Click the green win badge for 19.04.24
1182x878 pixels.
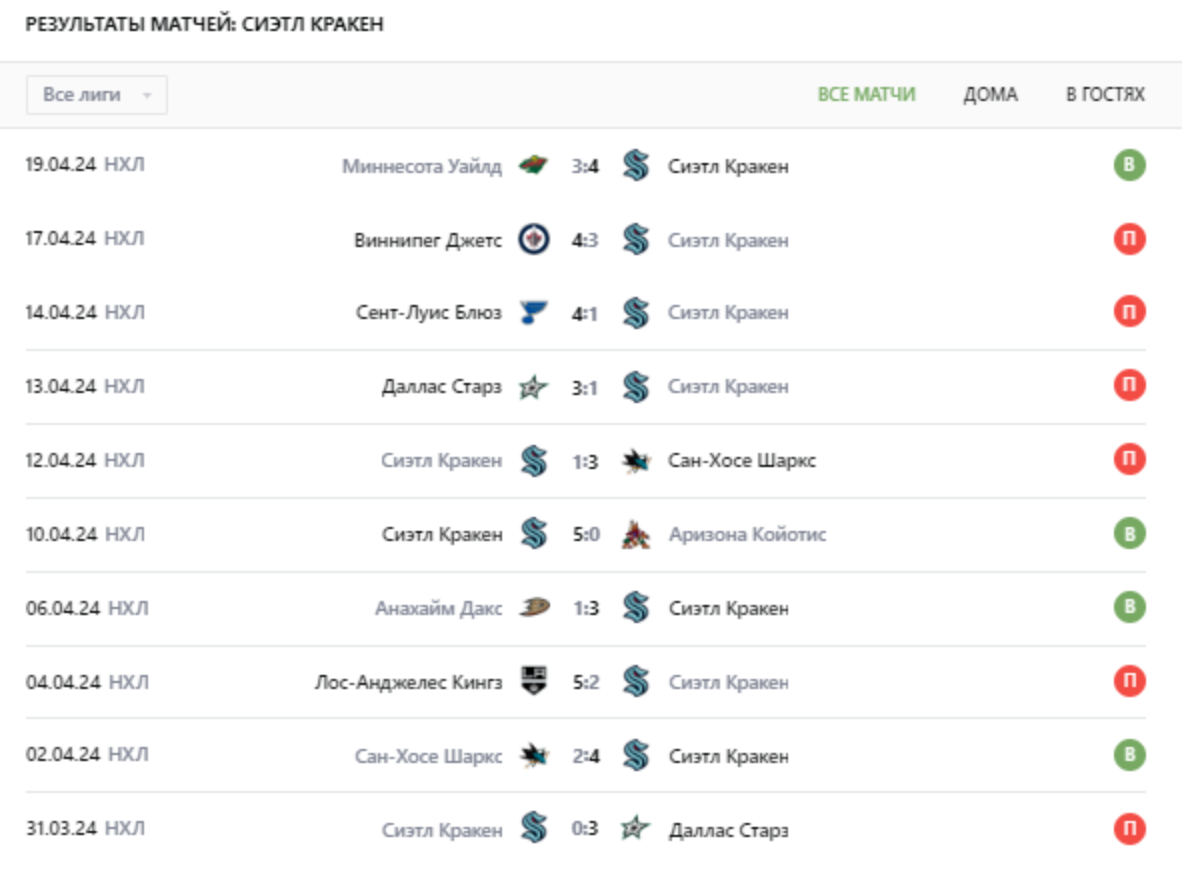pyautogui.click(x=1130, y=166)
